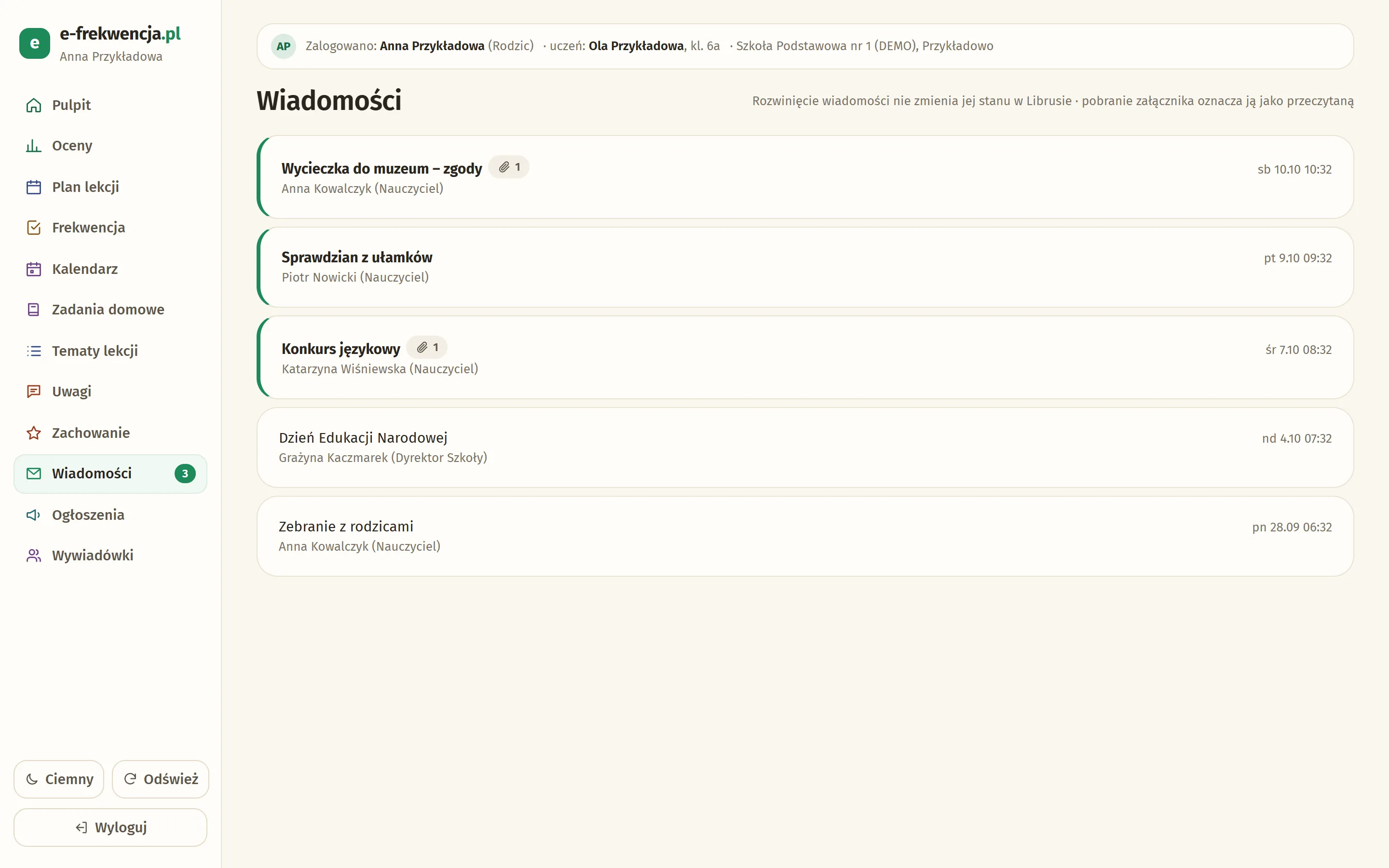Open Plan lekcji in the sidebar

coord(110,187)
